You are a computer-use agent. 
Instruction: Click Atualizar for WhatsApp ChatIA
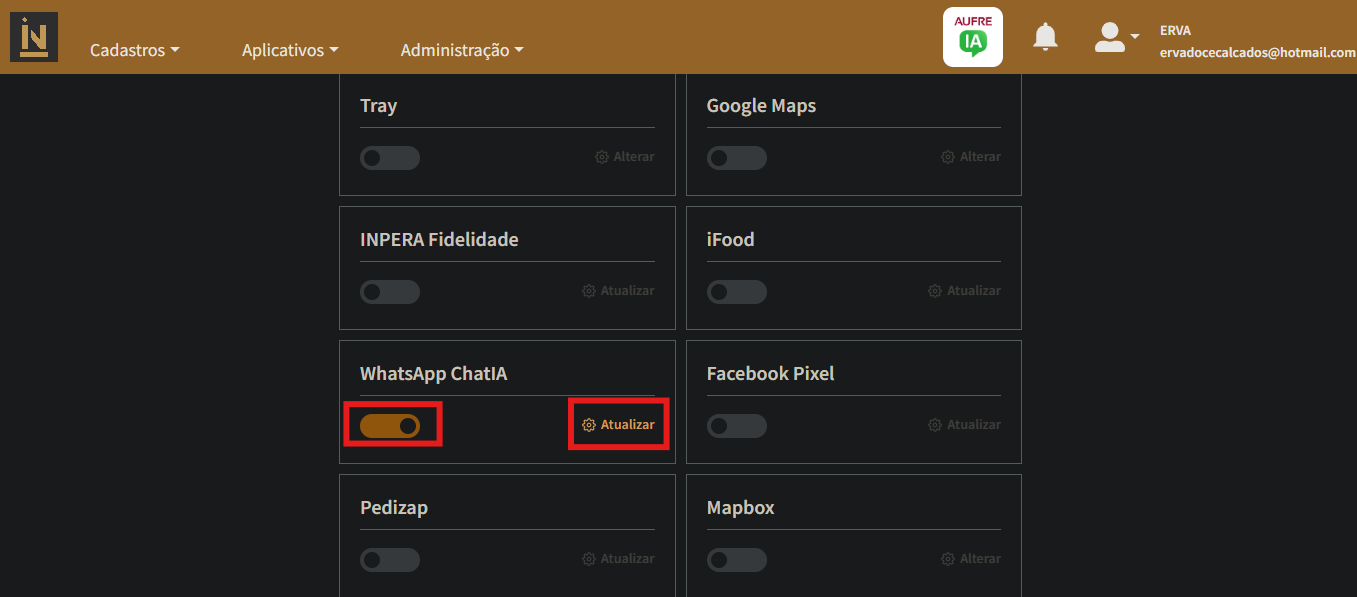tap(627, 425)
